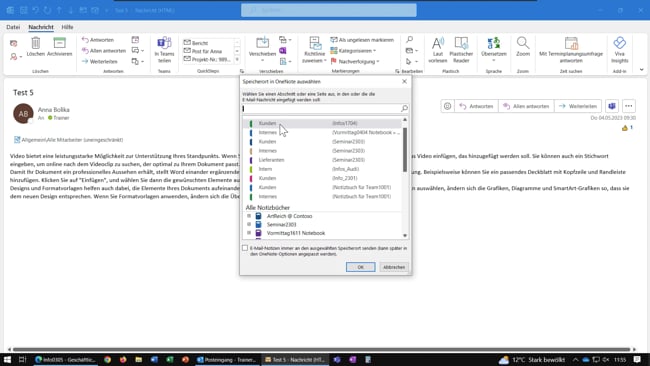
Task: Click the magnifier icon in the dialog search box
Action: tap(404, 108)
